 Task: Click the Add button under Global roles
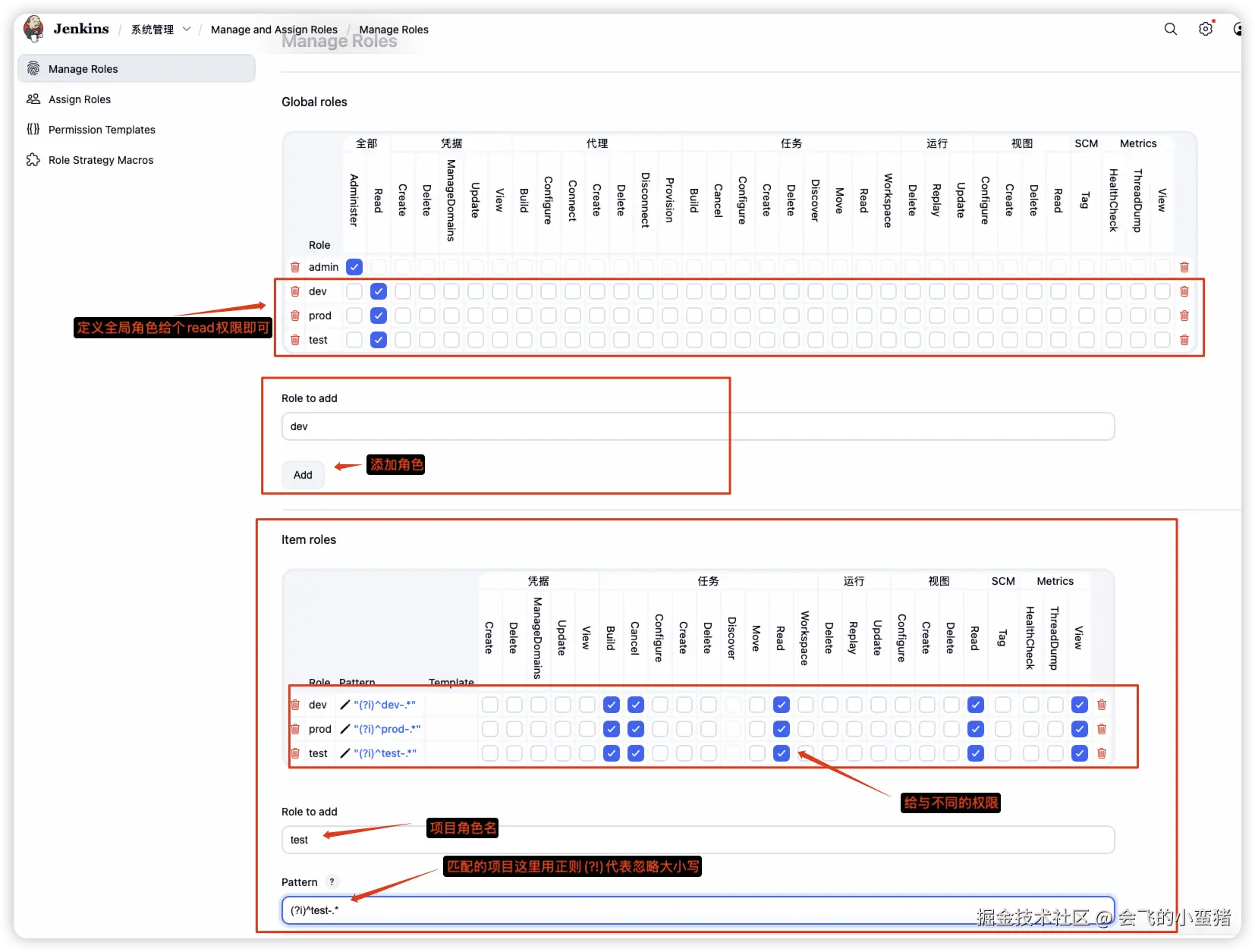303,475
